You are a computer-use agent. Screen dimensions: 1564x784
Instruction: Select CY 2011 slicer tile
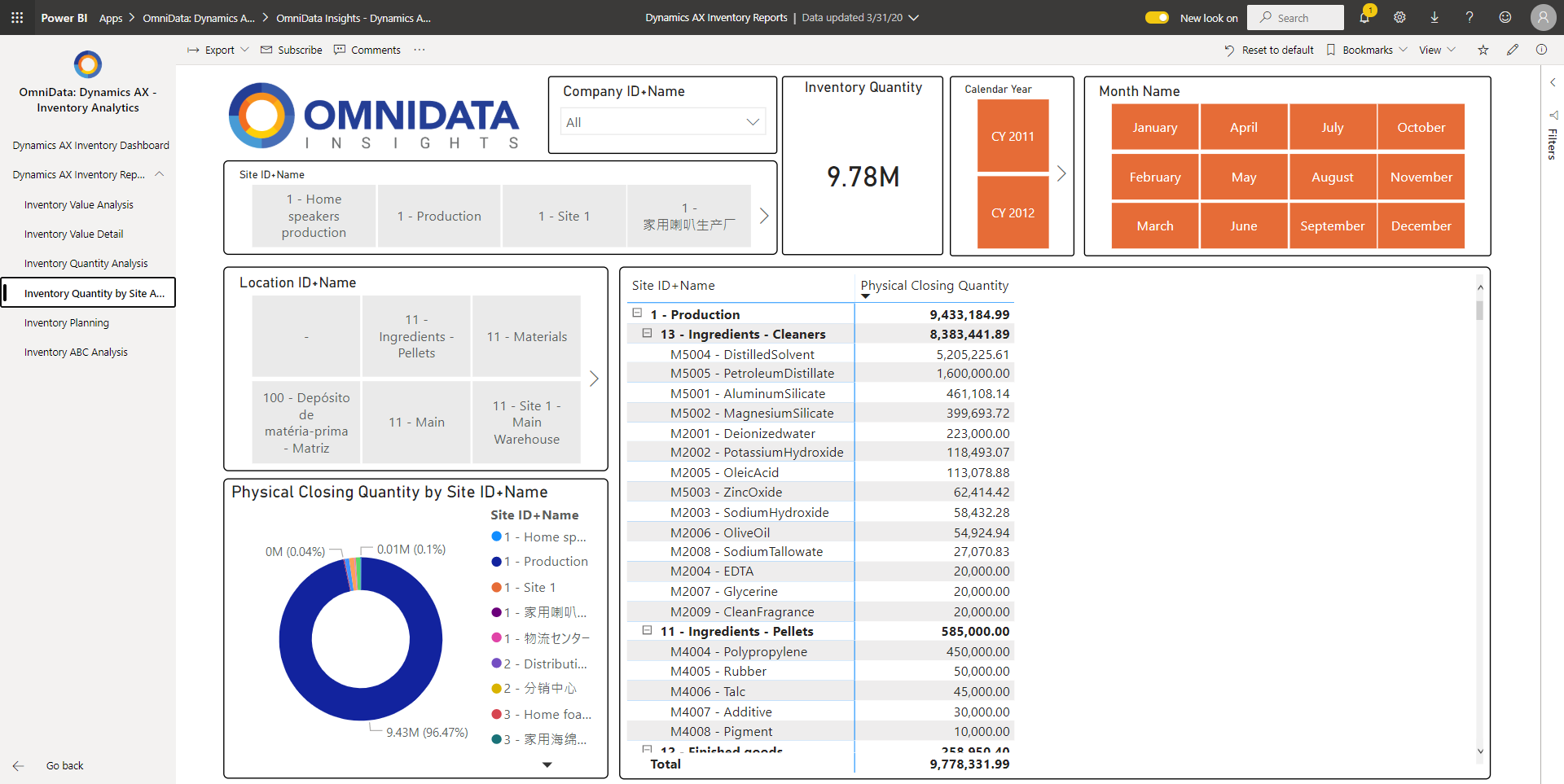(1013, 136)
